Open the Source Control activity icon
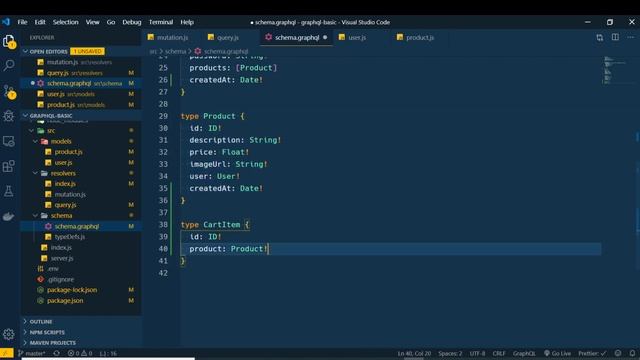 (x=9, y=91)
